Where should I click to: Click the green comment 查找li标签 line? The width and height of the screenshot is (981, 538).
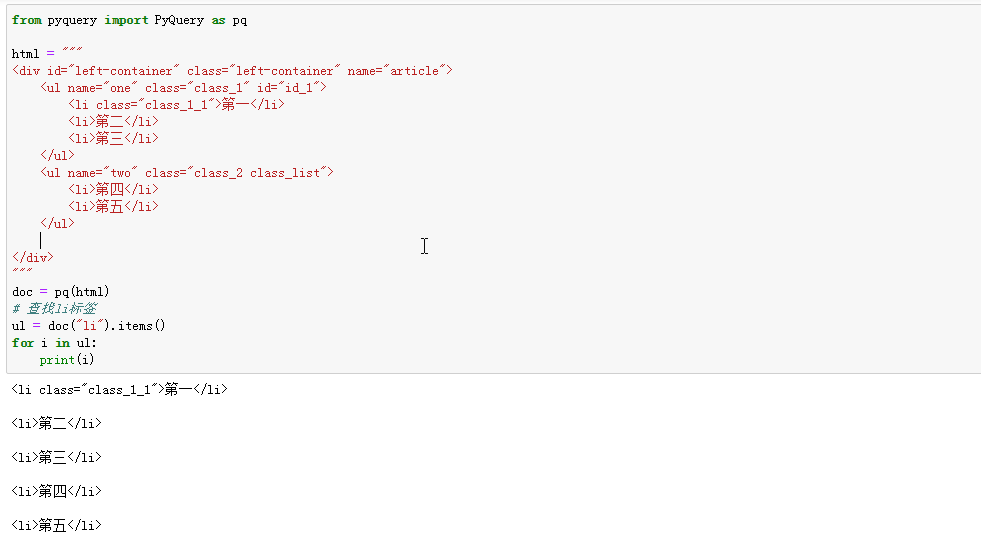tap(55, 309)
